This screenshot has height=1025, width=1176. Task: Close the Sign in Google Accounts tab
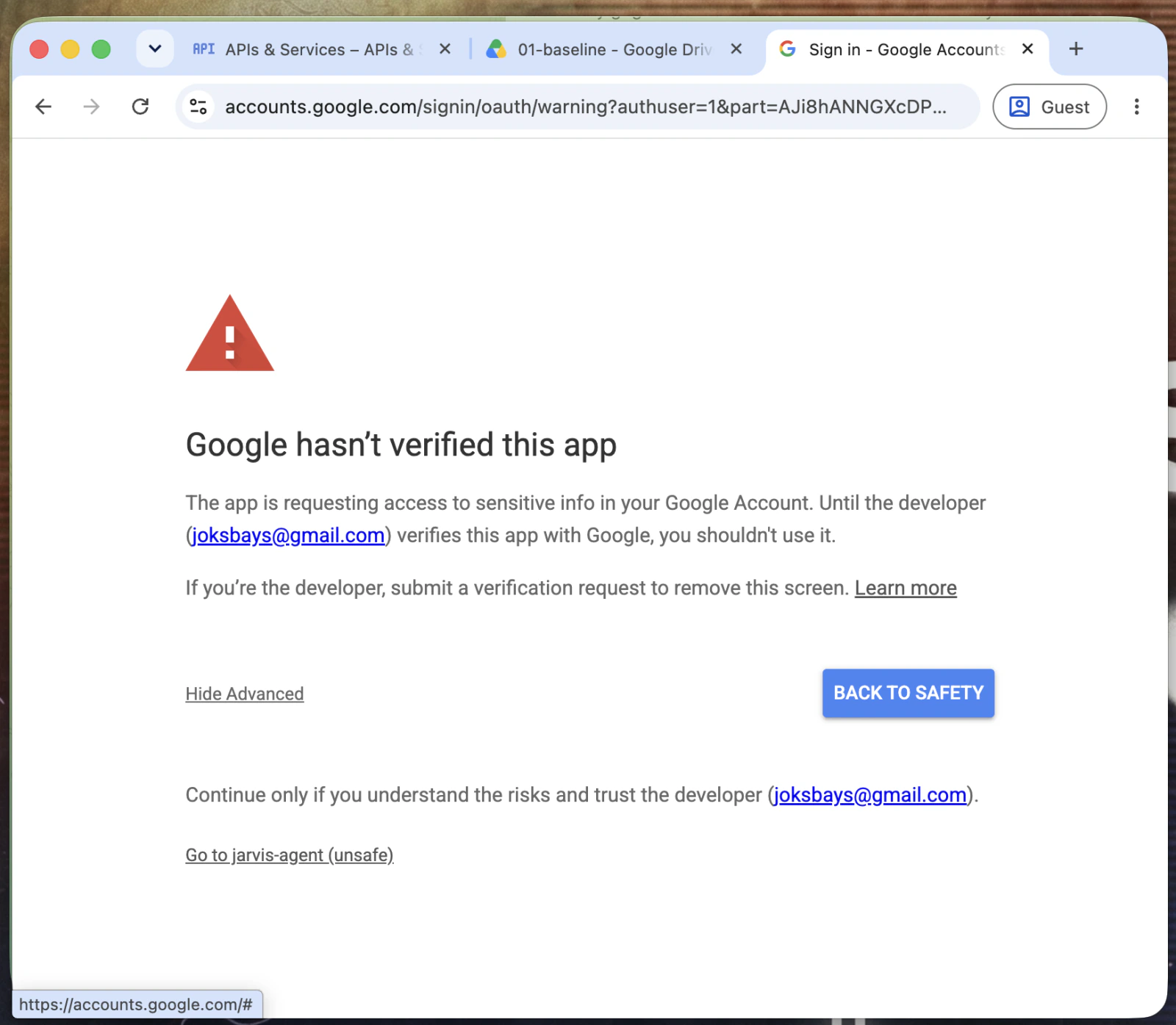pos(1028,49)
